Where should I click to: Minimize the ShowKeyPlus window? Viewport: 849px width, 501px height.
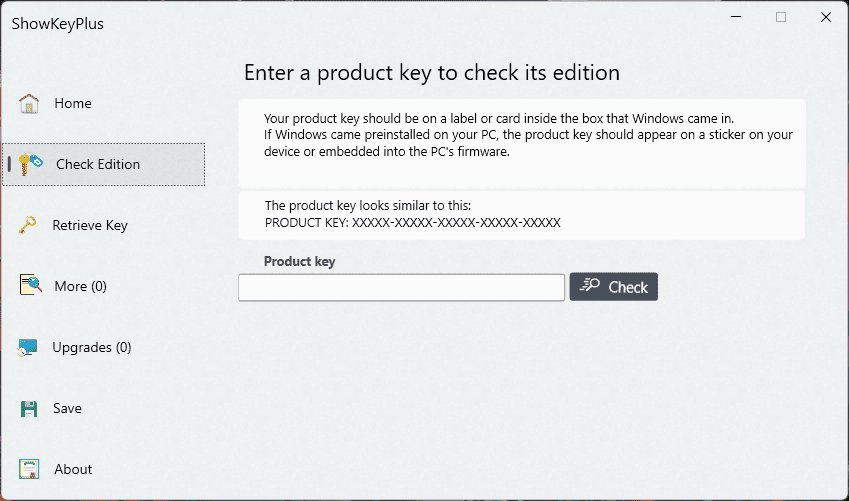[x=735, y=17]
